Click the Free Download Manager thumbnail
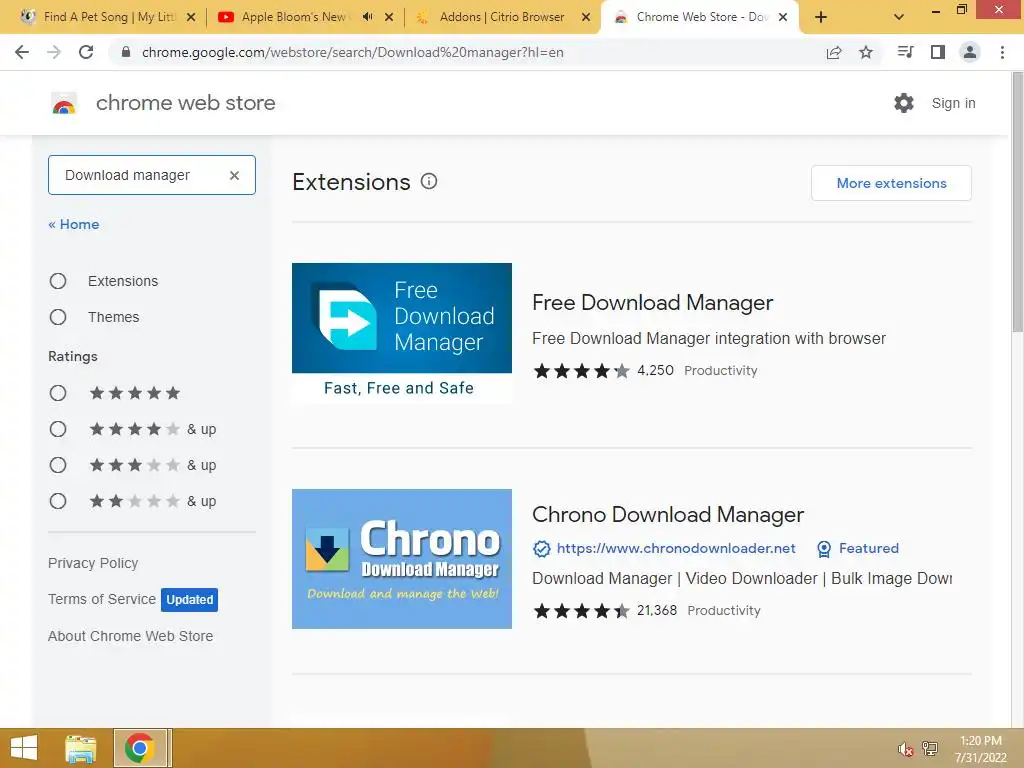The height and width of the screenshot is (768, 1024). click(402, 333)
